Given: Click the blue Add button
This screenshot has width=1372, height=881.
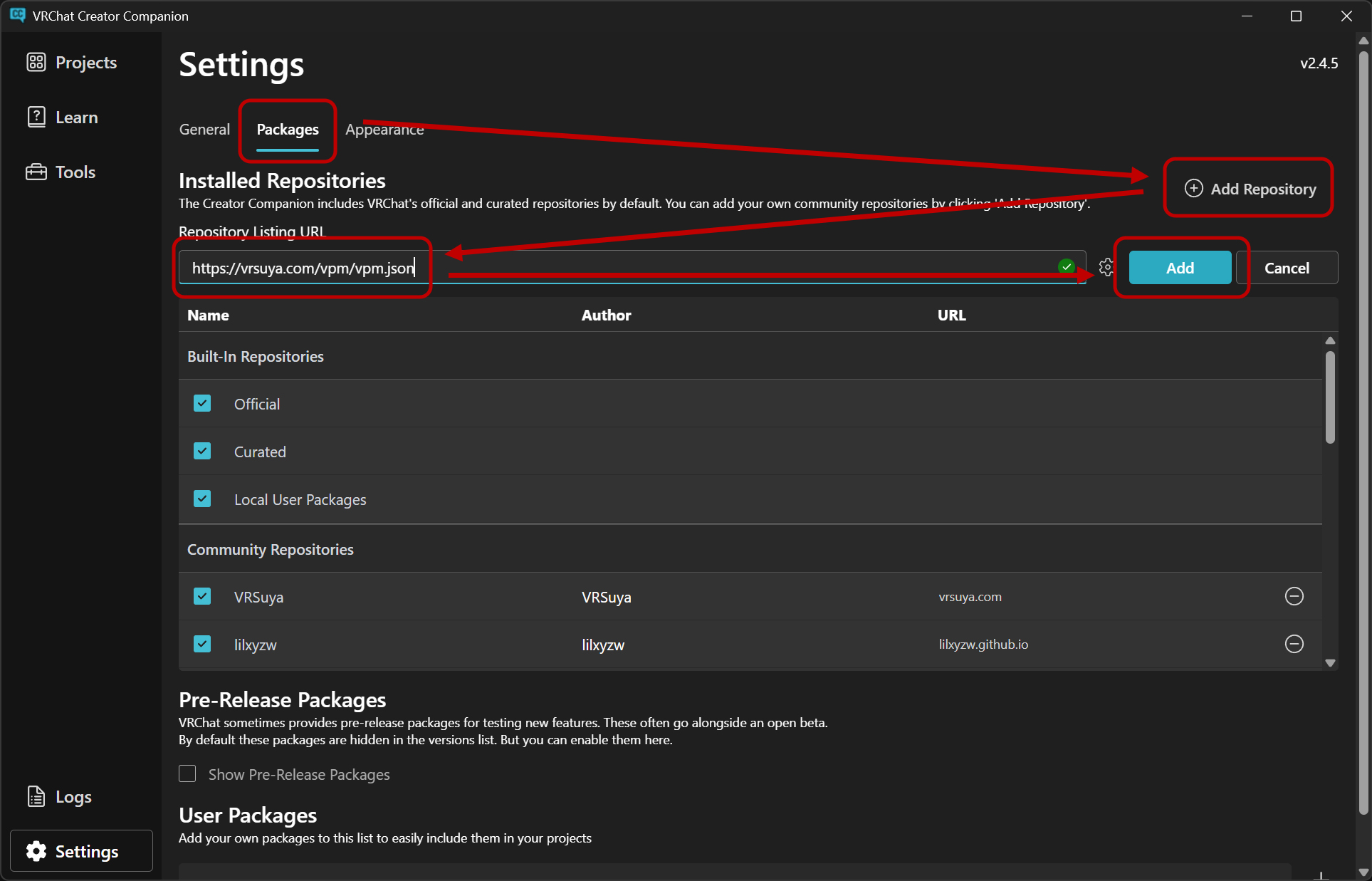Looking at the screenshot, I should [x=1180, y=268].
